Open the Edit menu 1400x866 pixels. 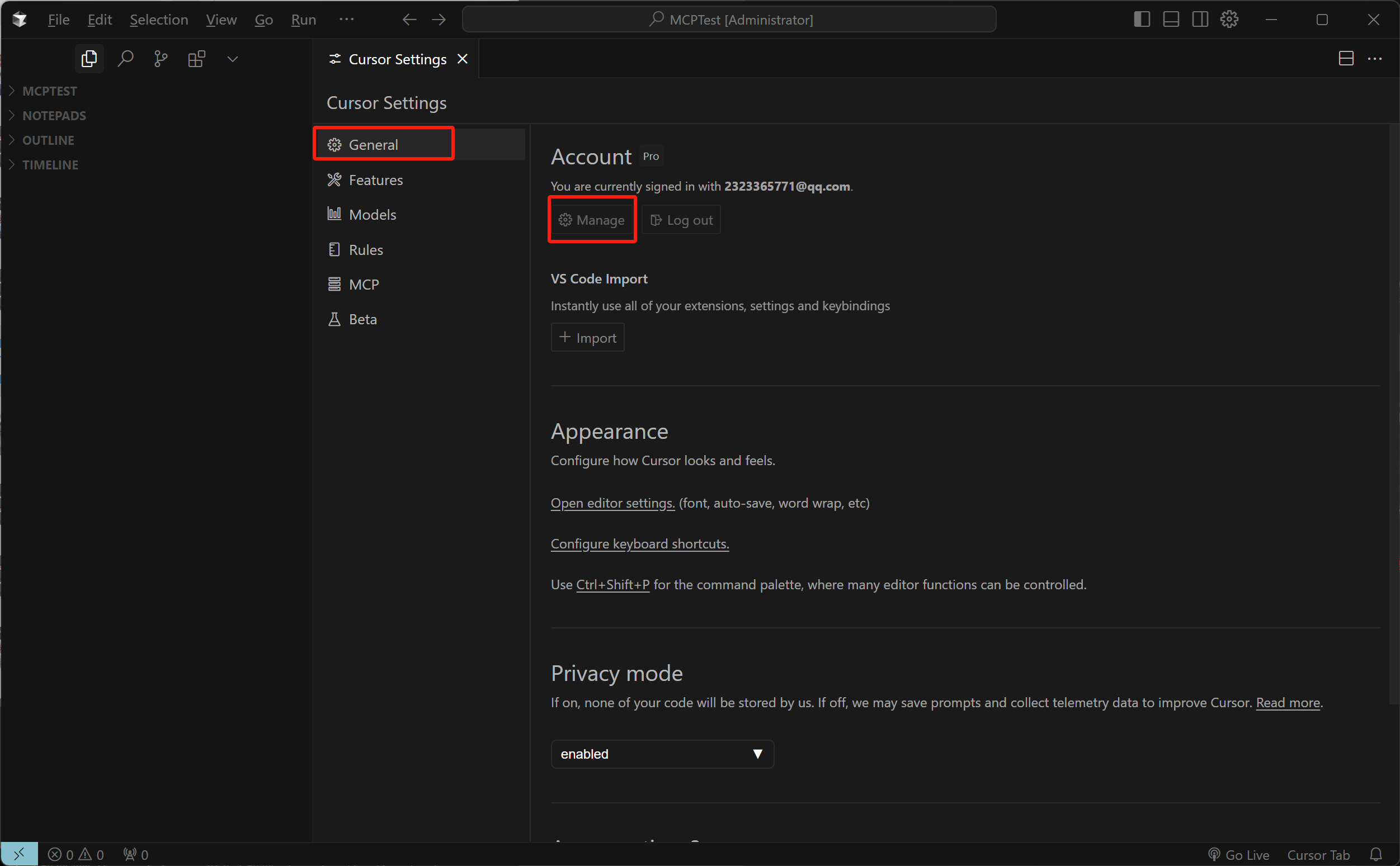(100, 20)
